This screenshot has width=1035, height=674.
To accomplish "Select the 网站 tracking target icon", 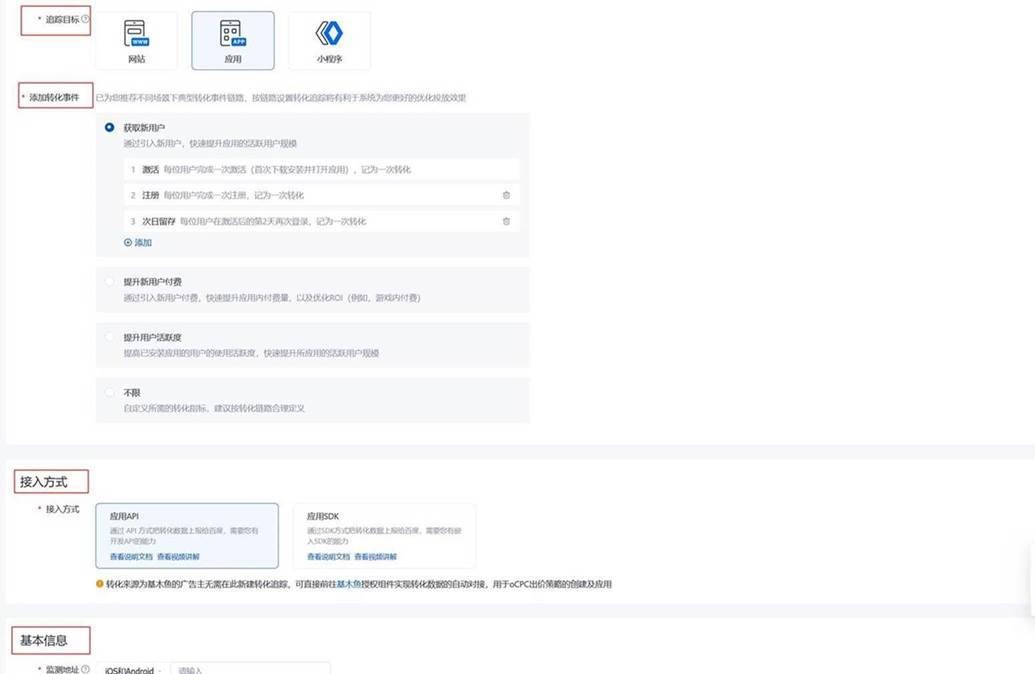I will (136, 40).
